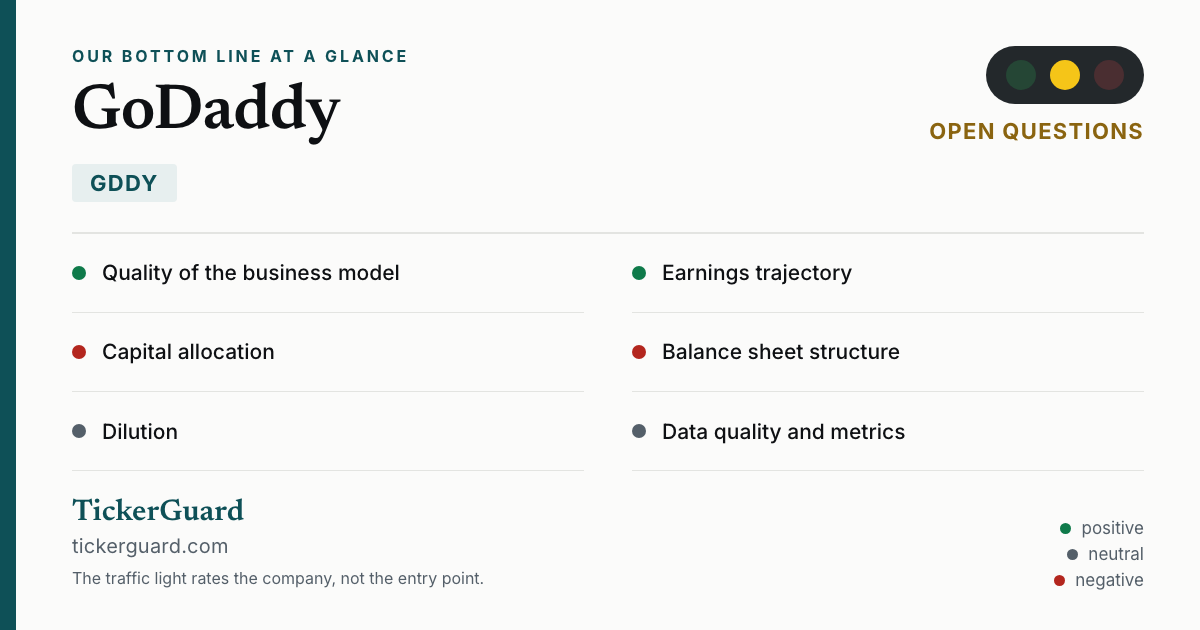1200x630 pixels.
Task: Open the tickerguard.com link
Action: [150, 546]
